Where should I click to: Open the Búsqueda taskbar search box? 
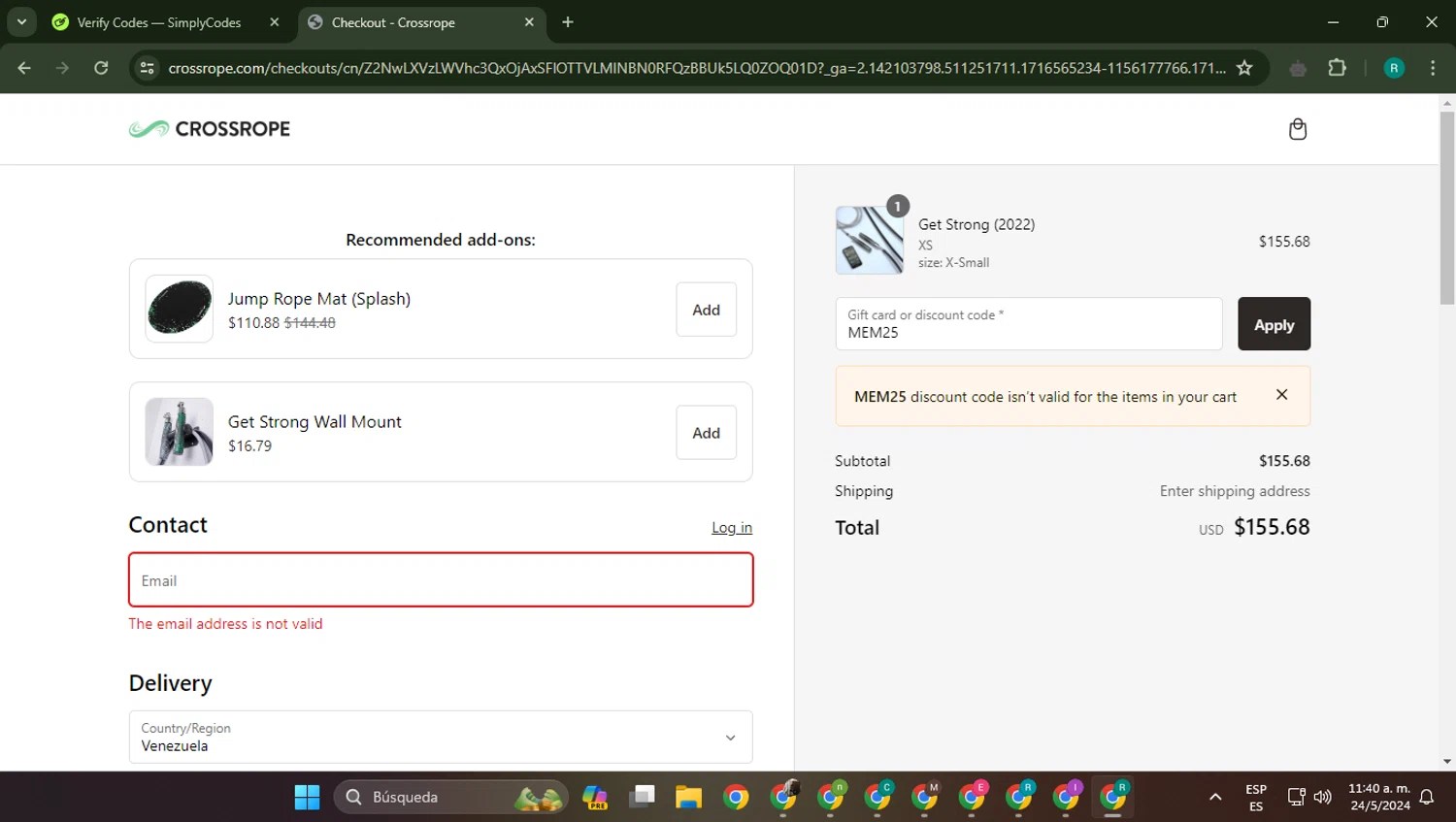tap(451, 797)
